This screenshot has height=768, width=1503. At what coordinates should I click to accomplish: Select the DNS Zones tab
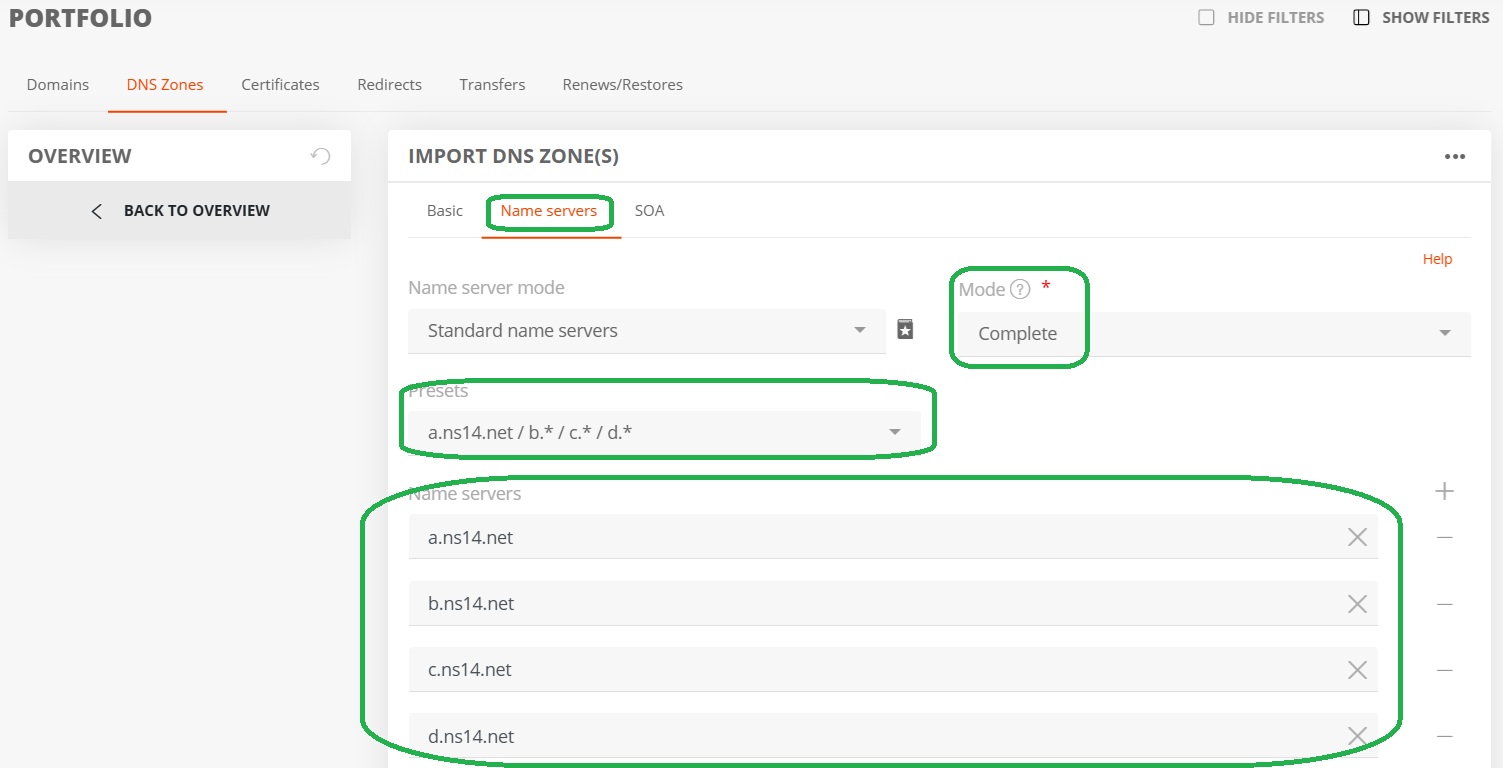click(165, 85)
